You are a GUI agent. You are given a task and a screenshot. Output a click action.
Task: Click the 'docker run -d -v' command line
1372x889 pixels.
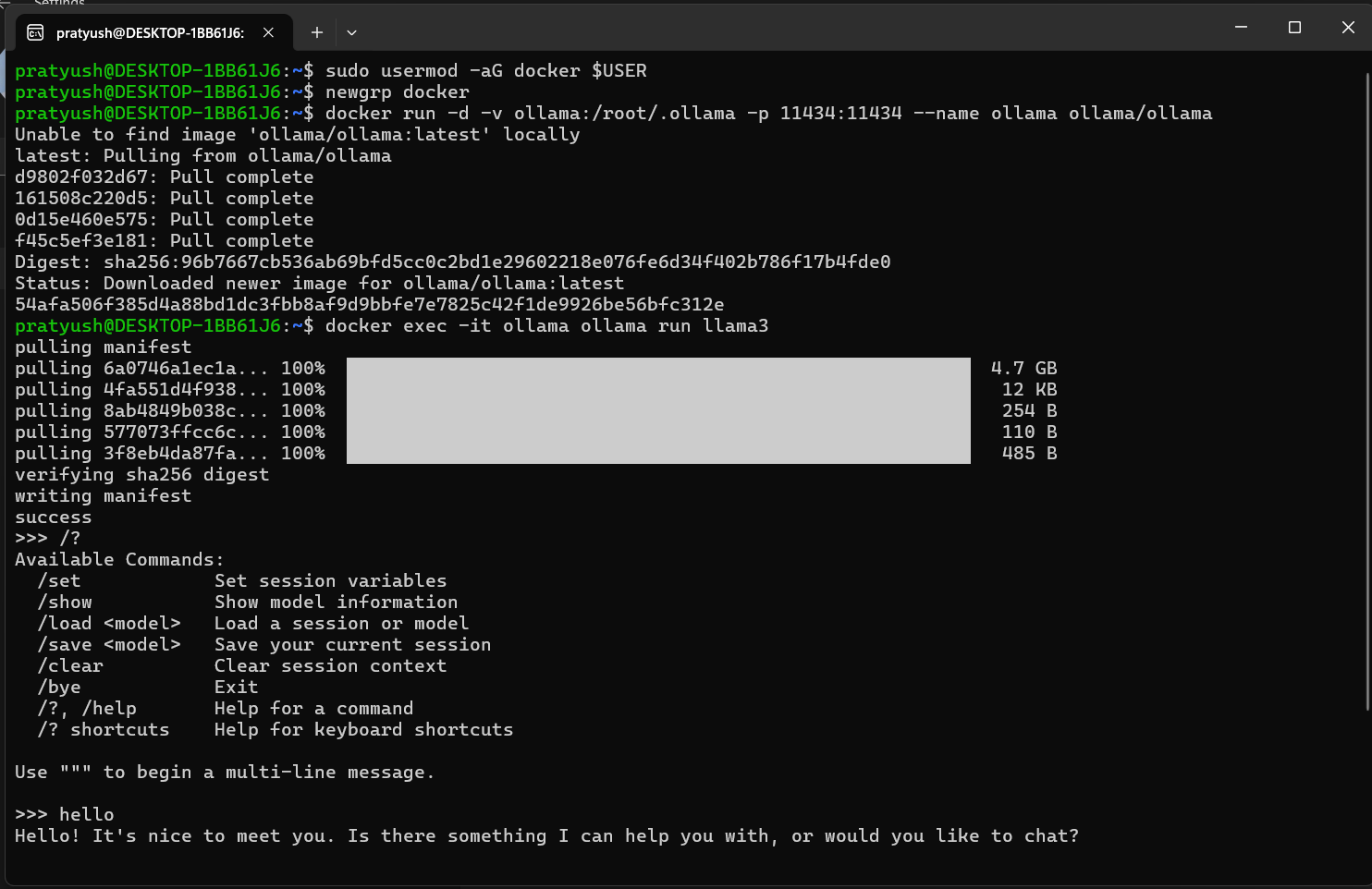(x=768, y=114)
